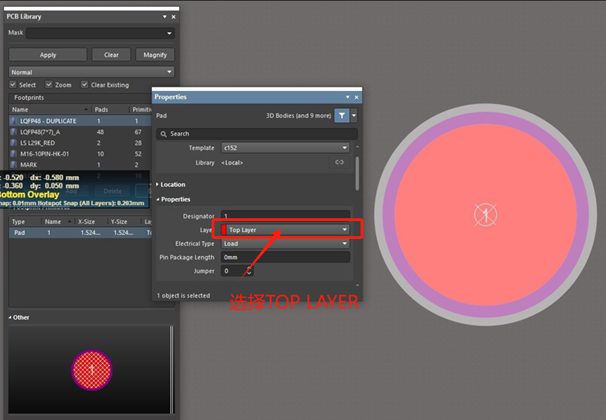Image resolution: width=606 pixels, height=420 pixels.
Task: Click the footprint icon for LS L29K_RED
Action: click(x=14, y=142)
